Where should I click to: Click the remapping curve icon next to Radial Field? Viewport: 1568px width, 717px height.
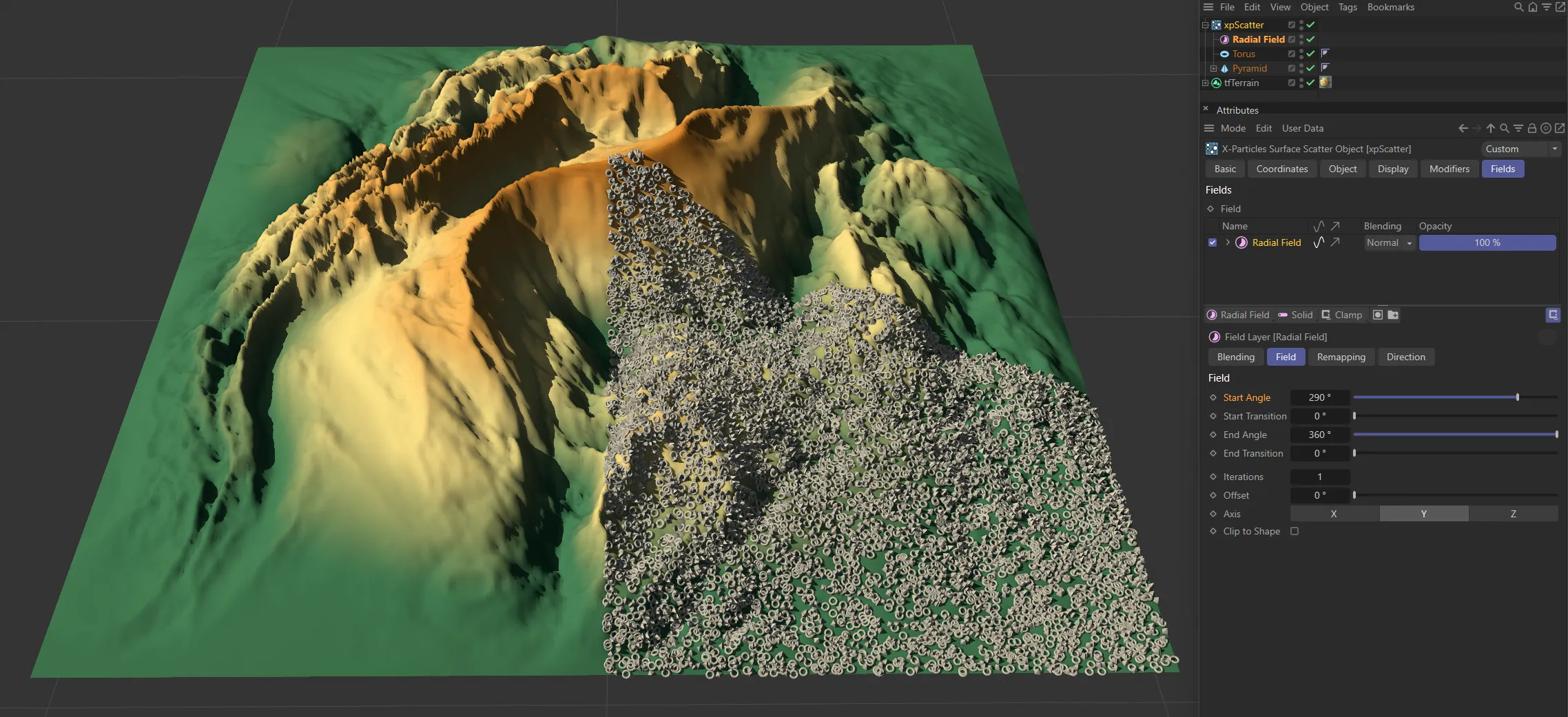coord(1319,242)
